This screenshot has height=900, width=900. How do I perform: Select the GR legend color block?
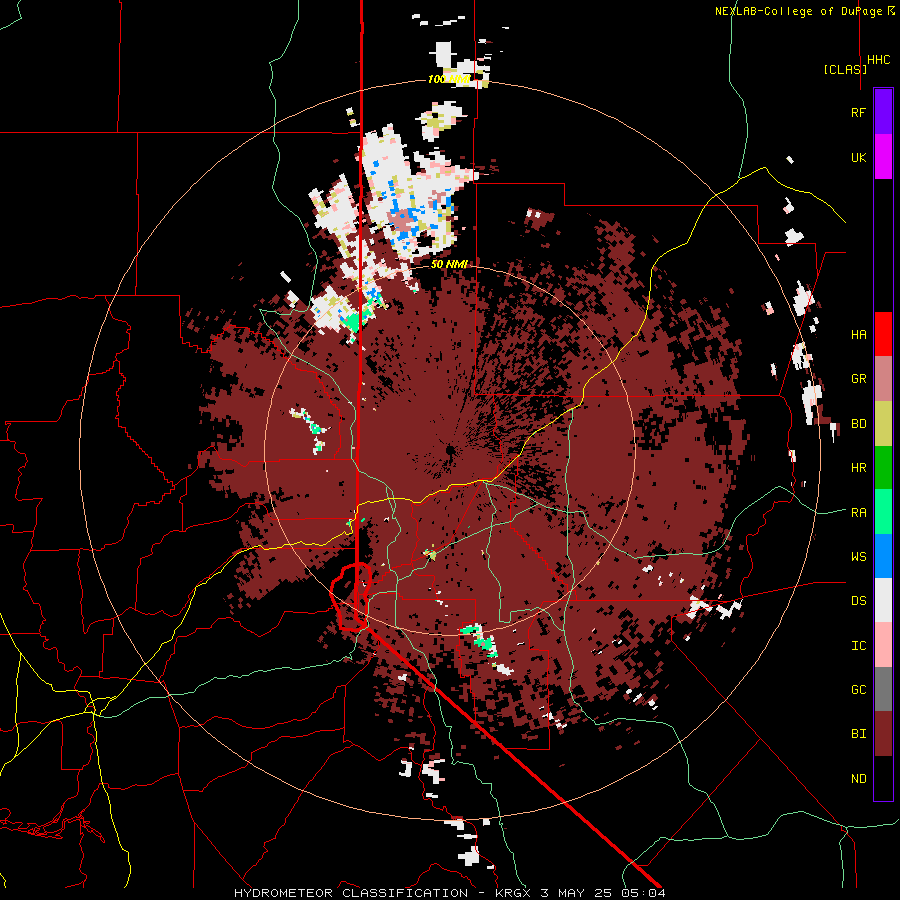click(883, 379)
